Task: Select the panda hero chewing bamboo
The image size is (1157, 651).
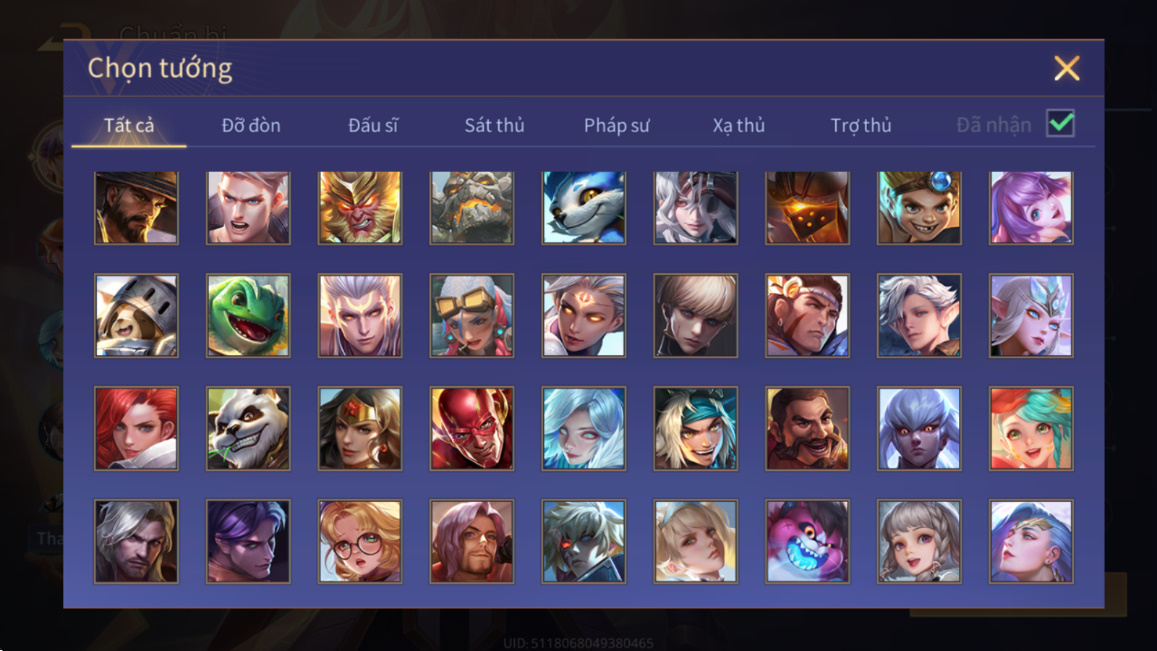Action: tap(248, 429)
